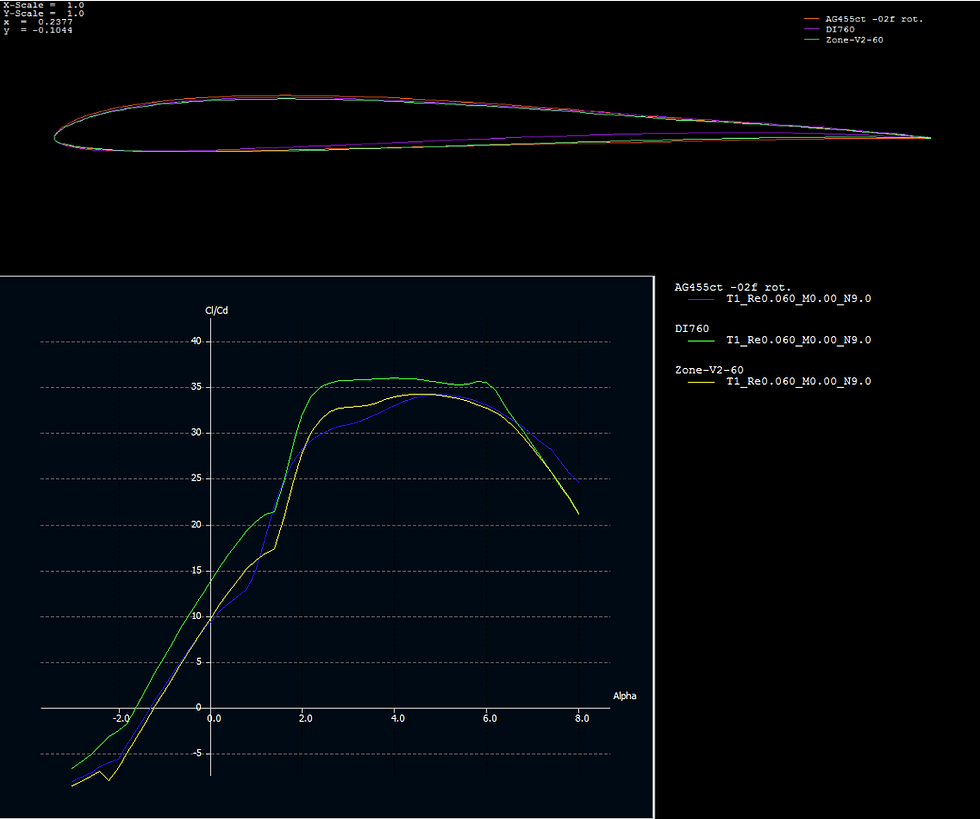Click the green line sample for DI760 polar

click(x=701, y=341)
